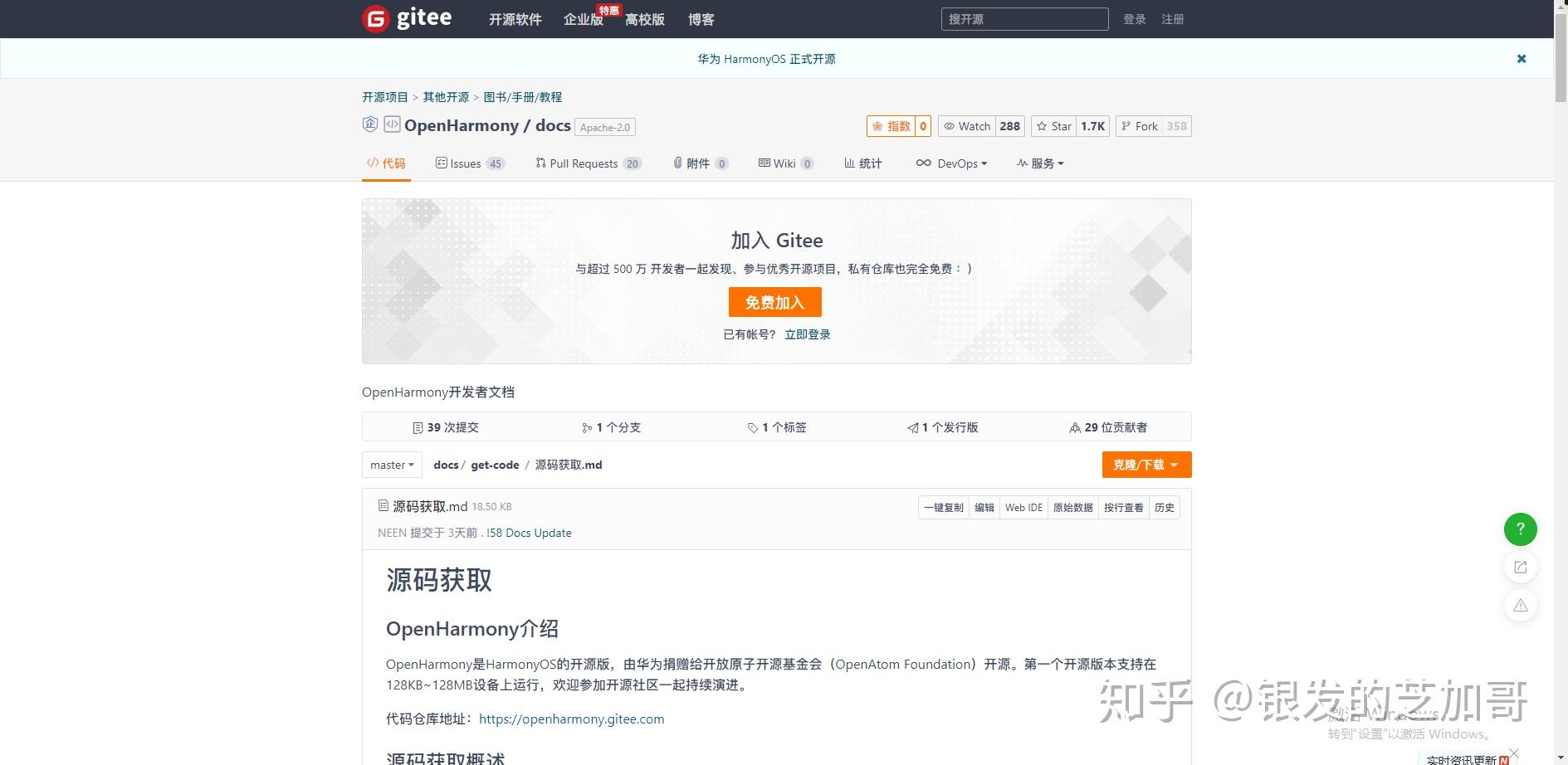View the 29 位贡献者 contributors
Image resolution: width=1568 pixels, height=765 pixels.
(x=1108, y=427)
